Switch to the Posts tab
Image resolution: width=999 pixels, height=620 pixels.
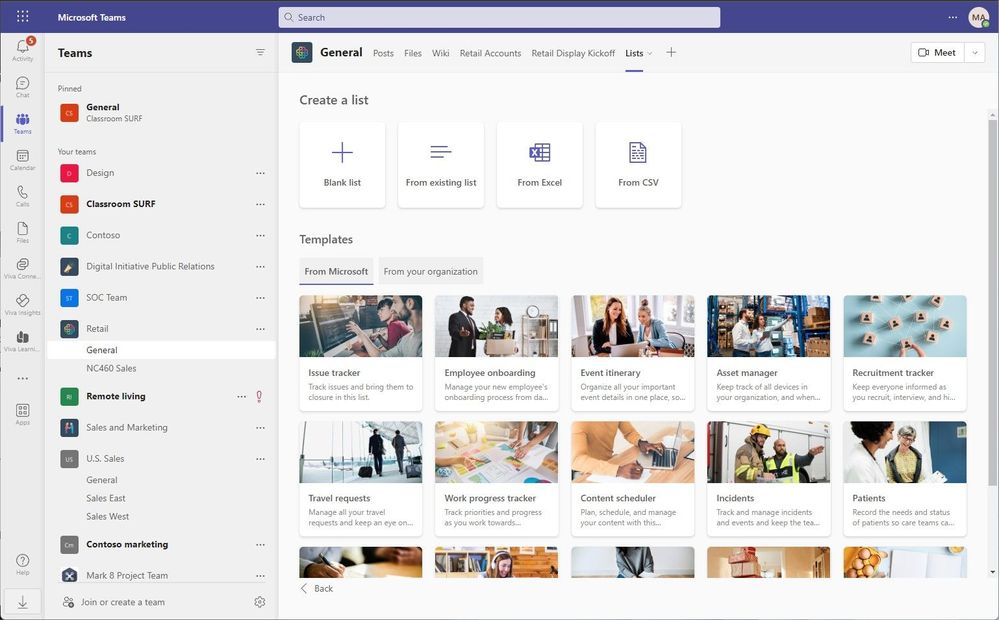click(x=383, y=54)
